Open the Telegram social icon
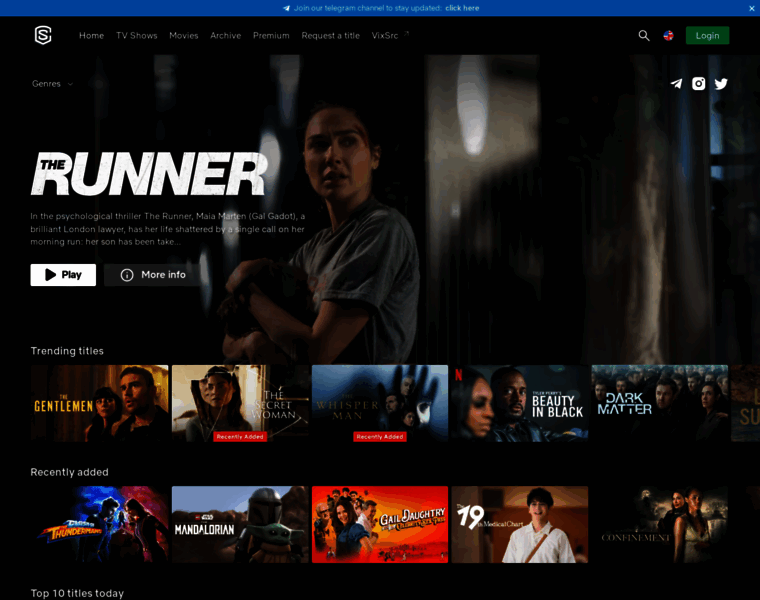Image resolution: width=760 pixels, height=600 pixels. tap(677, 84)
